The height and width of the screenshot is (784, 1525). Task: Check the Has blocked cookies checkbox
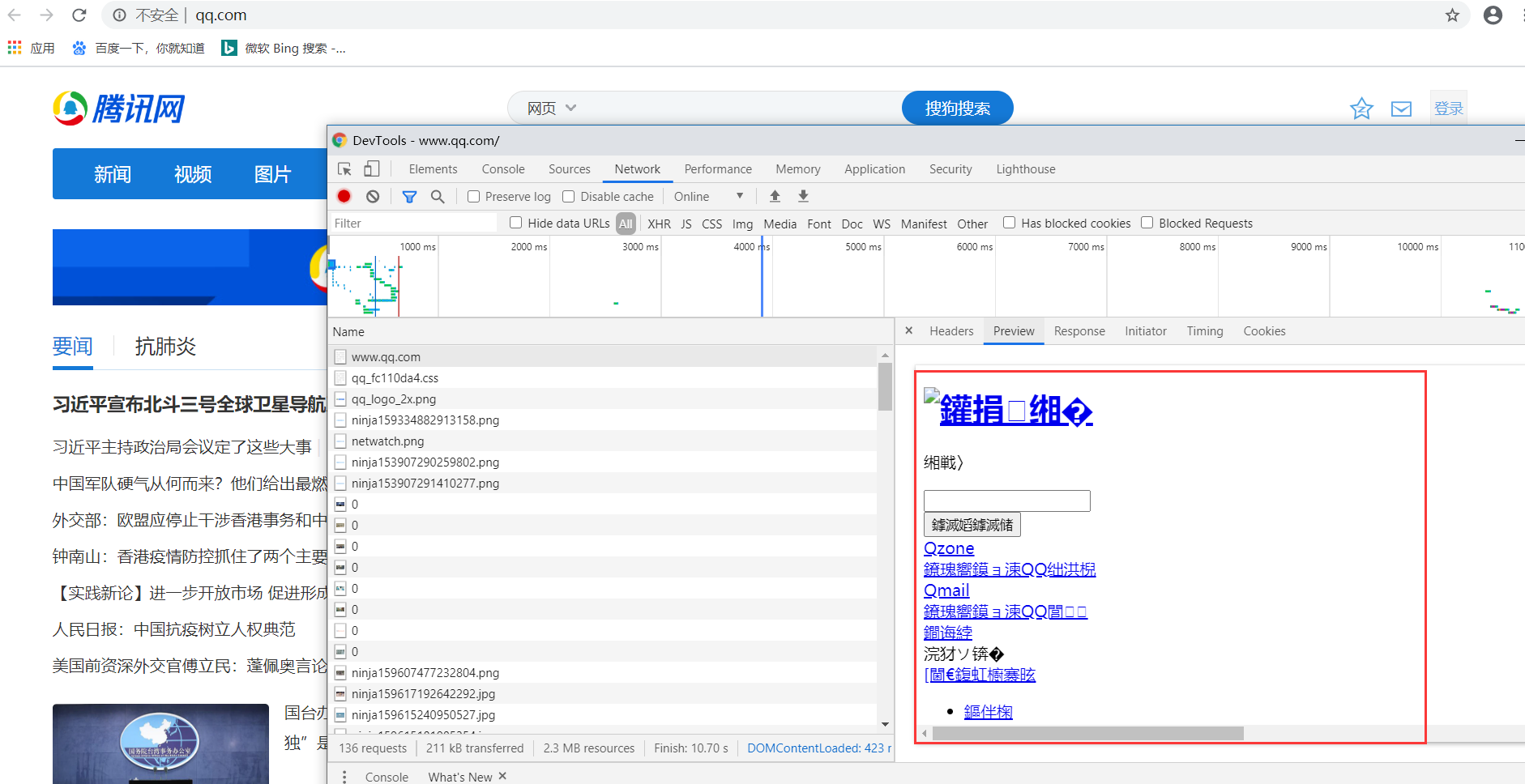[x=1009, y=223]
